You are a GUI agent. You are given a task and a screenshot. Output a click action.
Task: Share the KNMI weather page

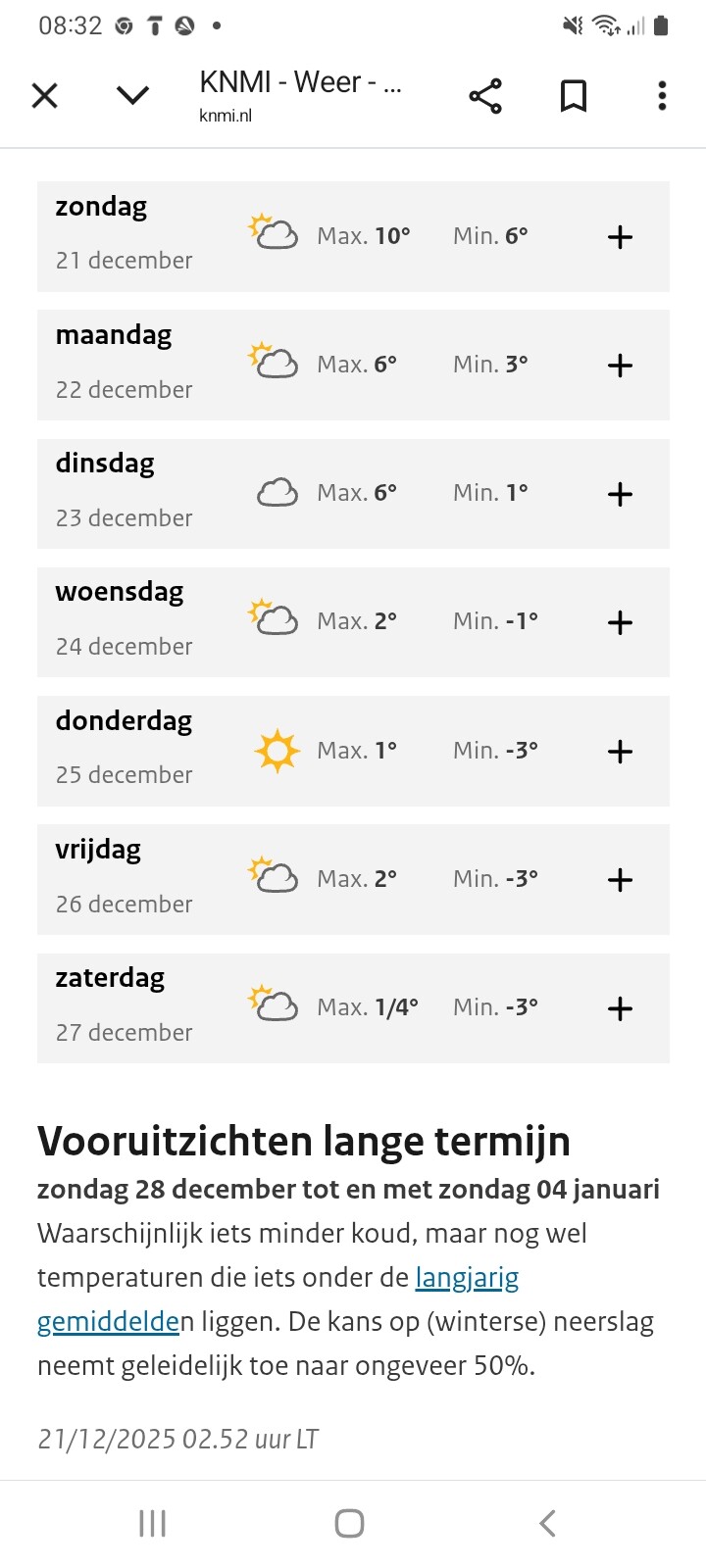click(485, 96)
